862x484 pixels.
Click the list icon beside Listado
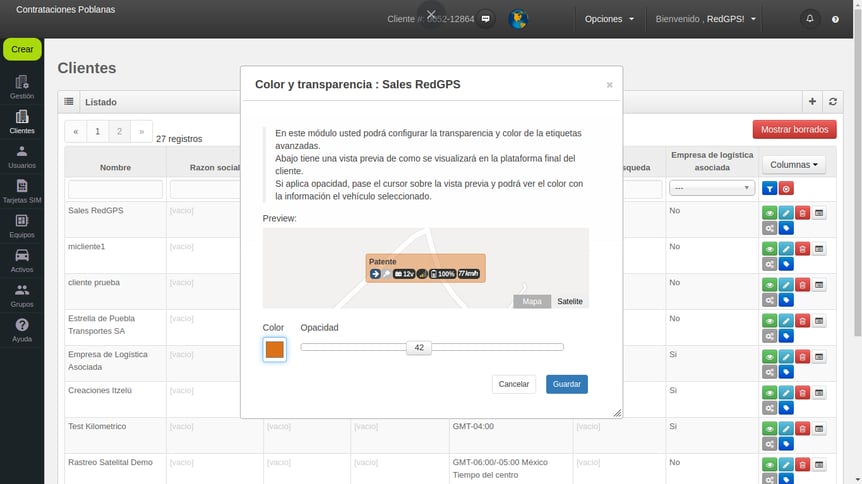[x=69, y=102]
